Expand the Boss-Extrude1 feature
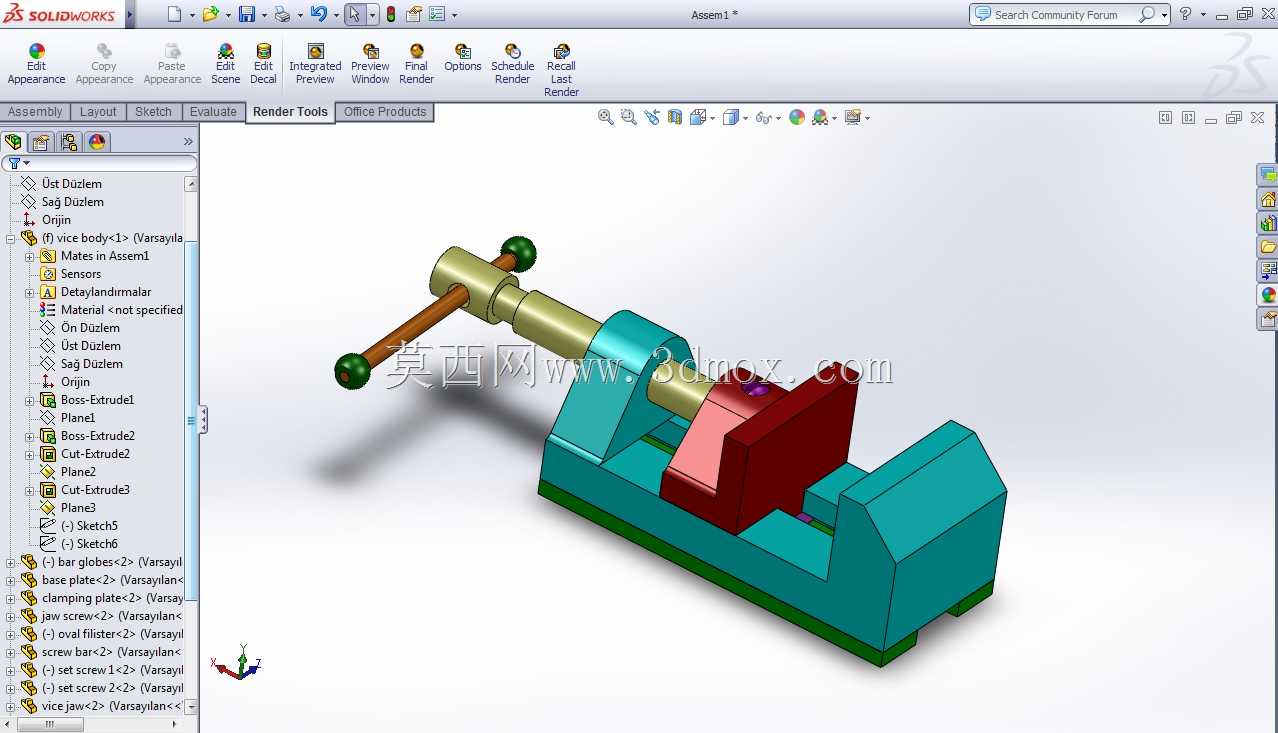The image size is (1278, 733). (x=30, y=400)
